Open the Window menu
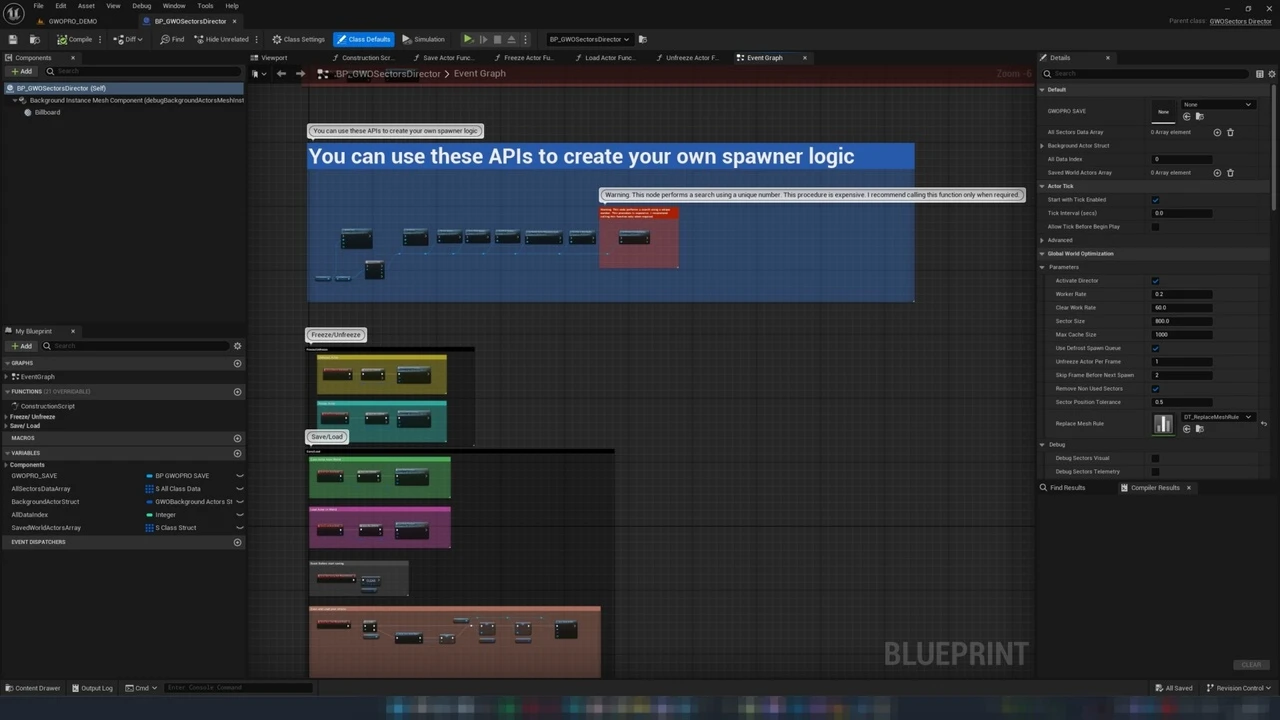1280x720 pixels. [x=173, y=6]
